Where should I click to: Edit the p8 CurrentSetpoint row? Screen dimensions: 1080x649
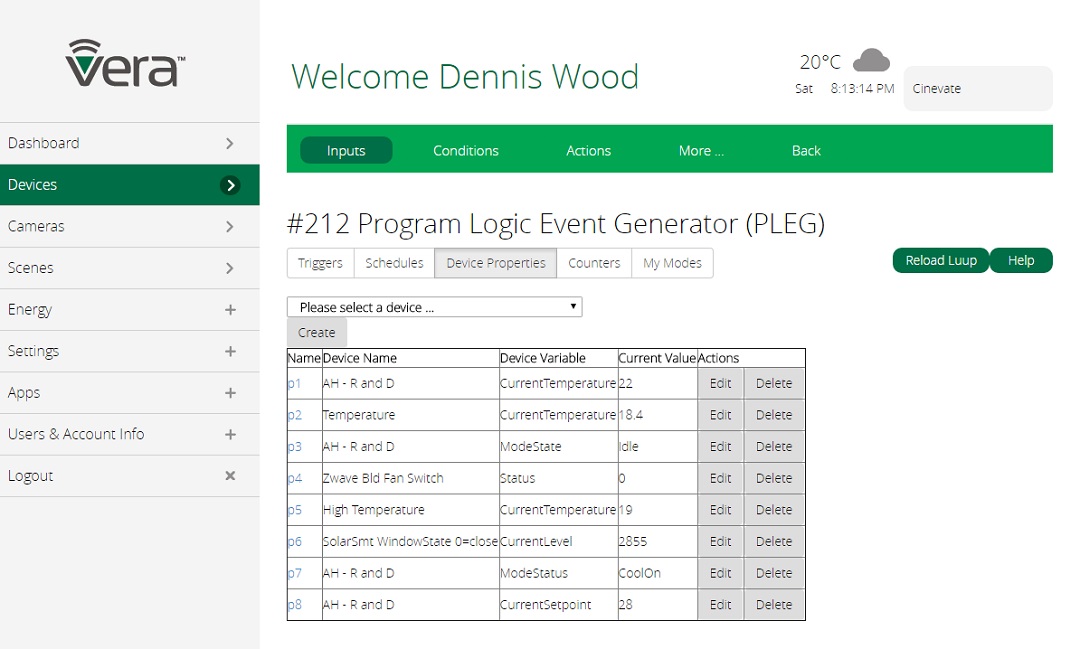pos(720,605)
